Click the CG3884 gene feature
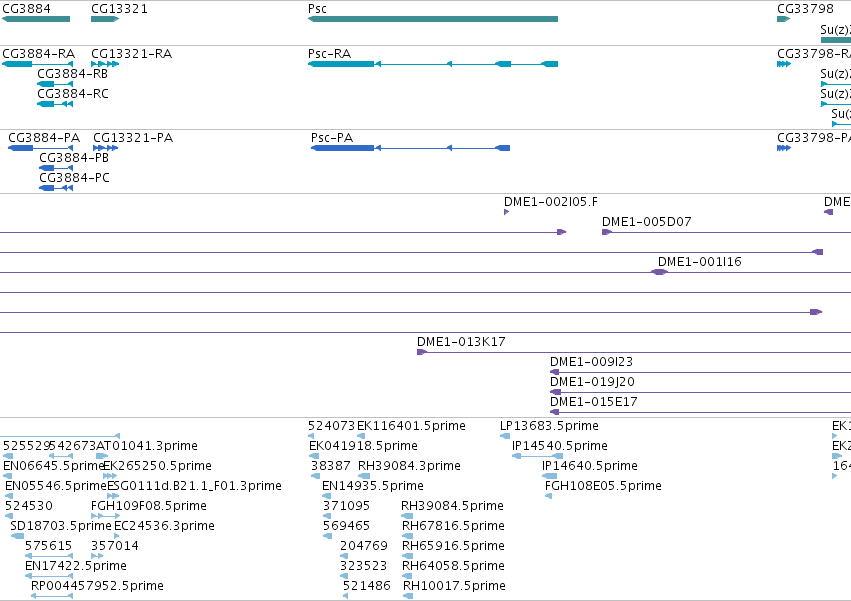 click(x=36, y=19)
